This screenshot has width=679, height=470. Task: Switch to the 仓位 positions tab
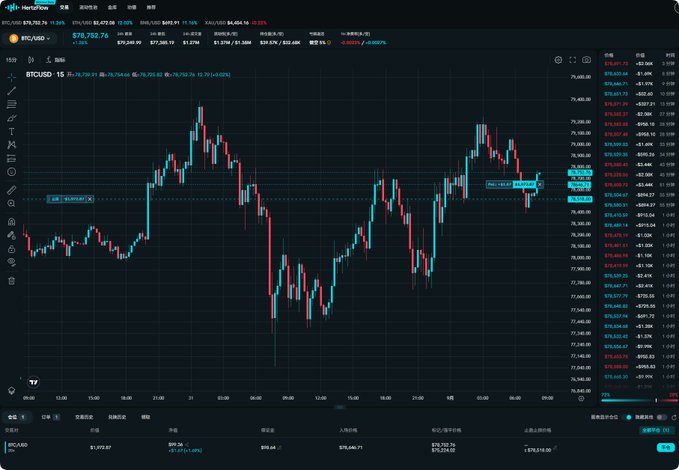(x=17, y=417)
